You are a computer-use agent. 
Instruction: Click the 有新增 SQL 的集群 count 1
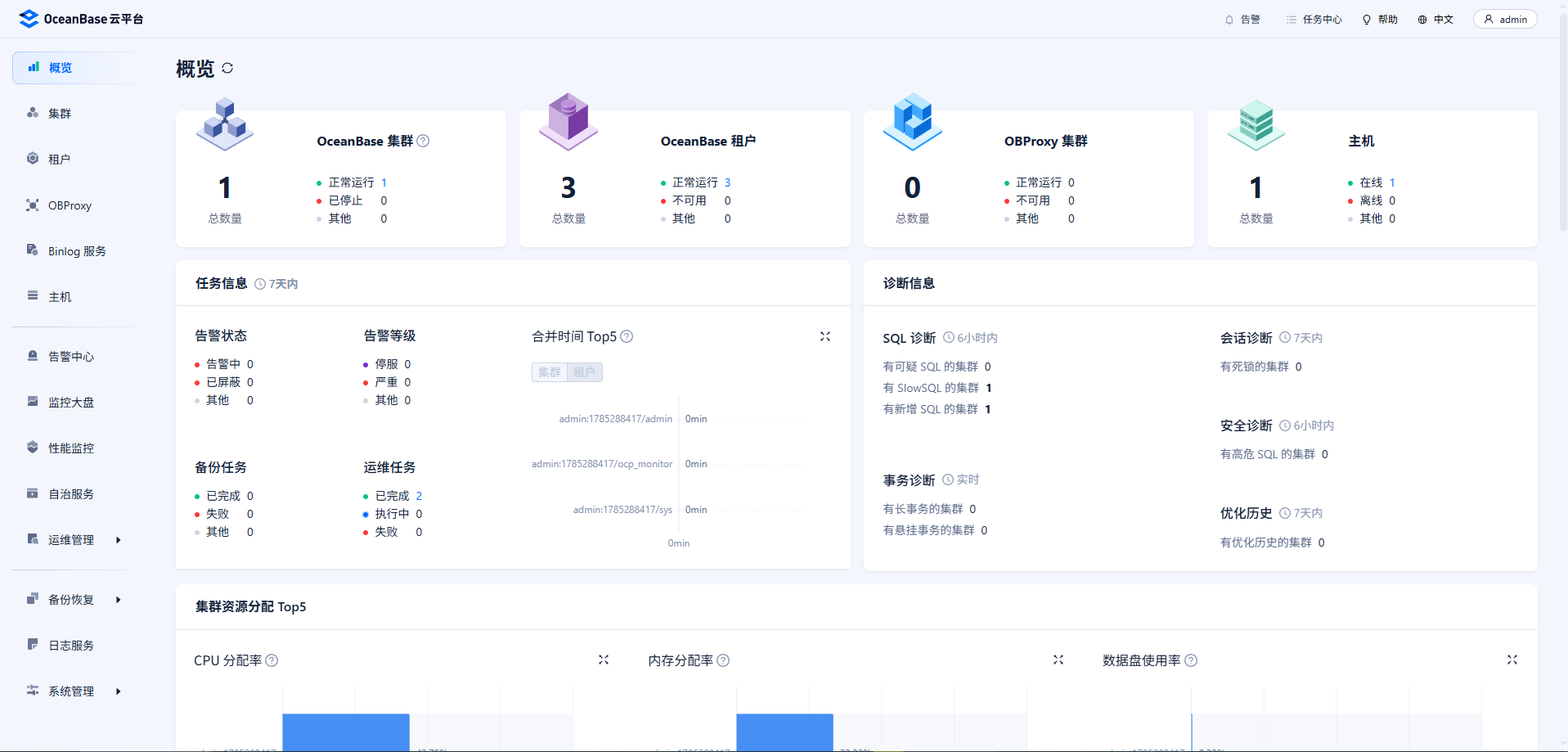click(x=988, y=409)
